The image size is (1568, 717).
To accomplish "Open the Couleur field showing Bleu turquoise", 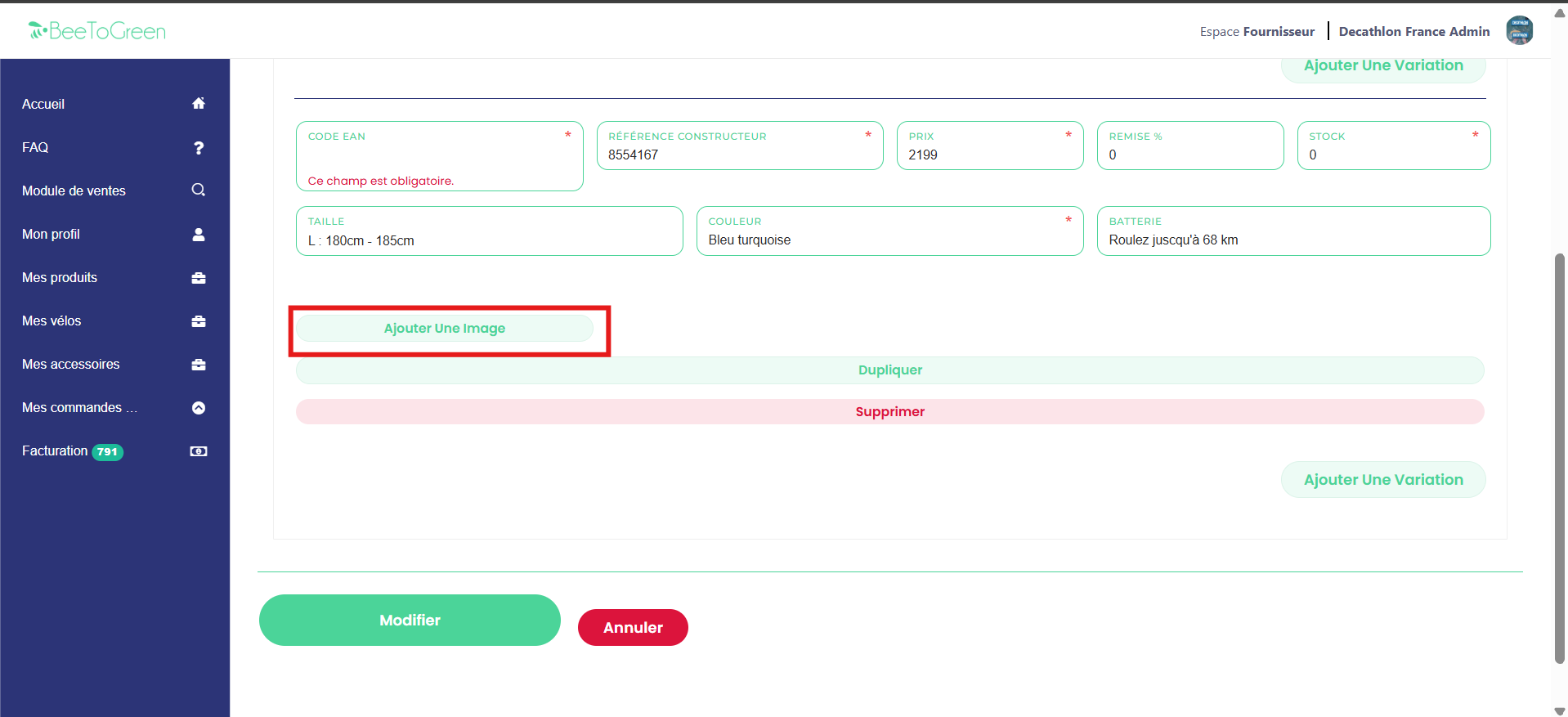I will tap(889, 240).
